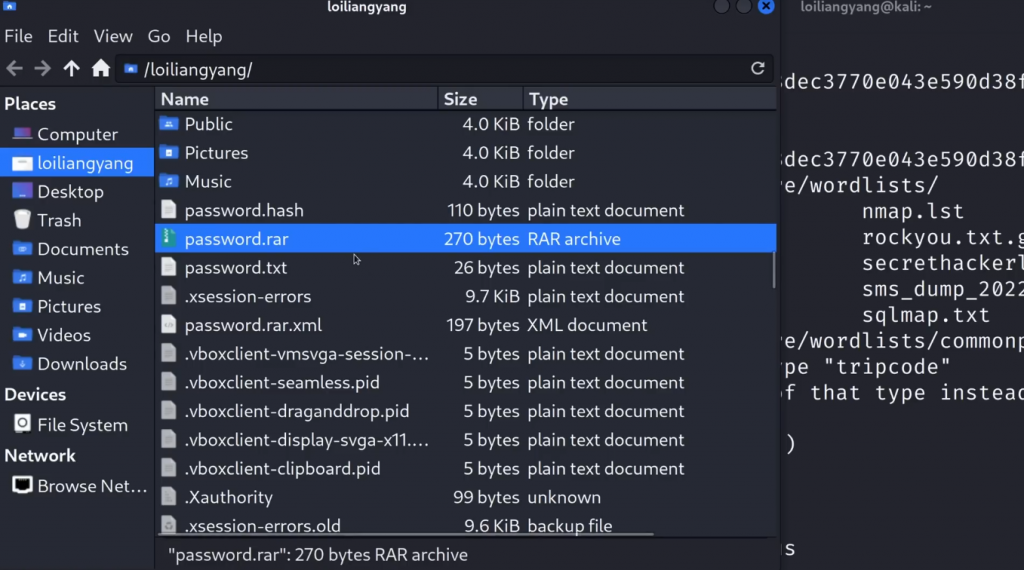Sort files by the Type column
This screenshot has width=1024, height=570.
pos(648,99)
